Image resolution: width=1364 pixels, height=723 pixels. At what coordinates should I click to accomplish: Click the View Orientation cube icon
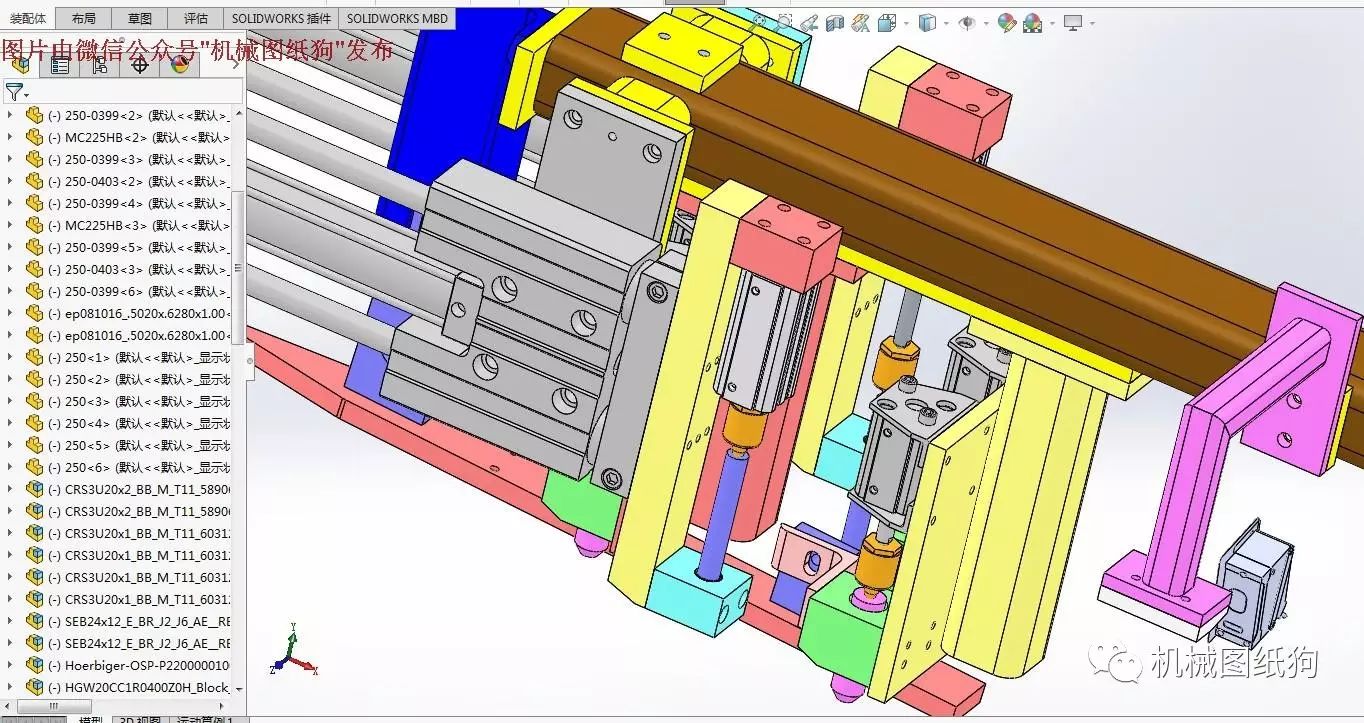click(x=887, y=22)
